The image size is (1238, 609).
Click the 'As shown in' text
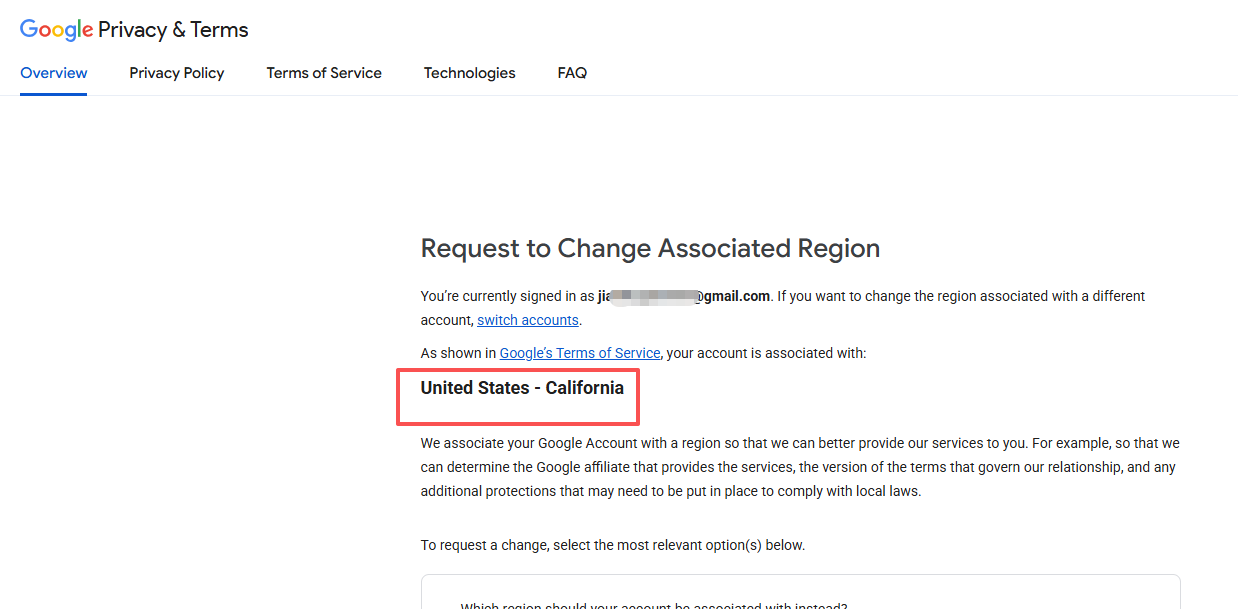[x=458, y=353]
